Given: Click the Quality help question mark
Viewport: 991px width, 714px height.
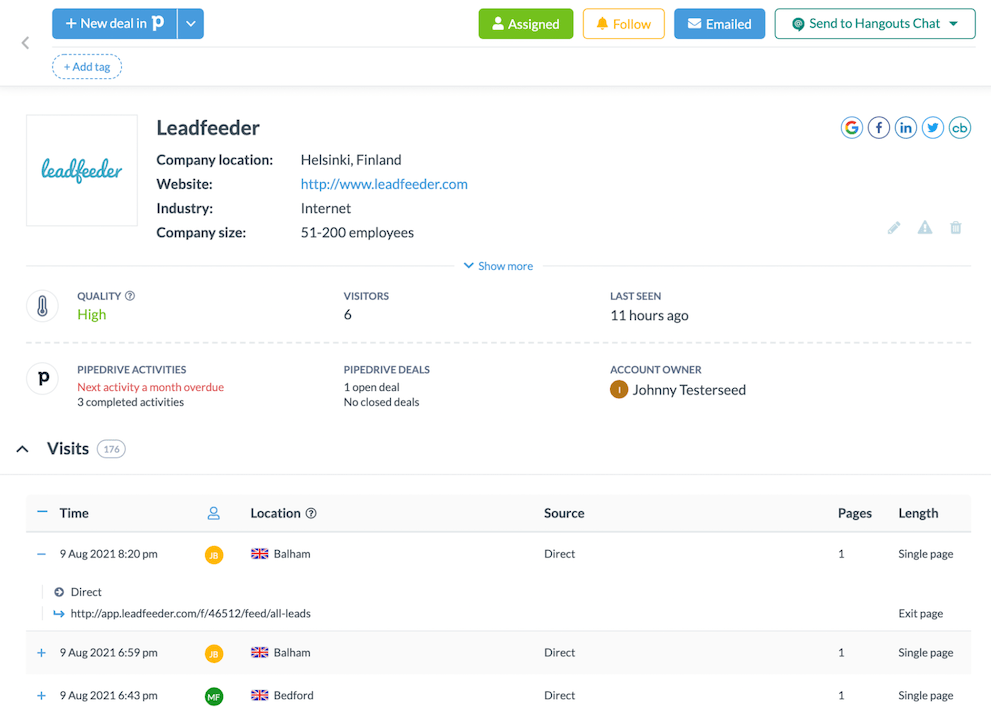Looking at the screenshot, I should pos(130,296).
